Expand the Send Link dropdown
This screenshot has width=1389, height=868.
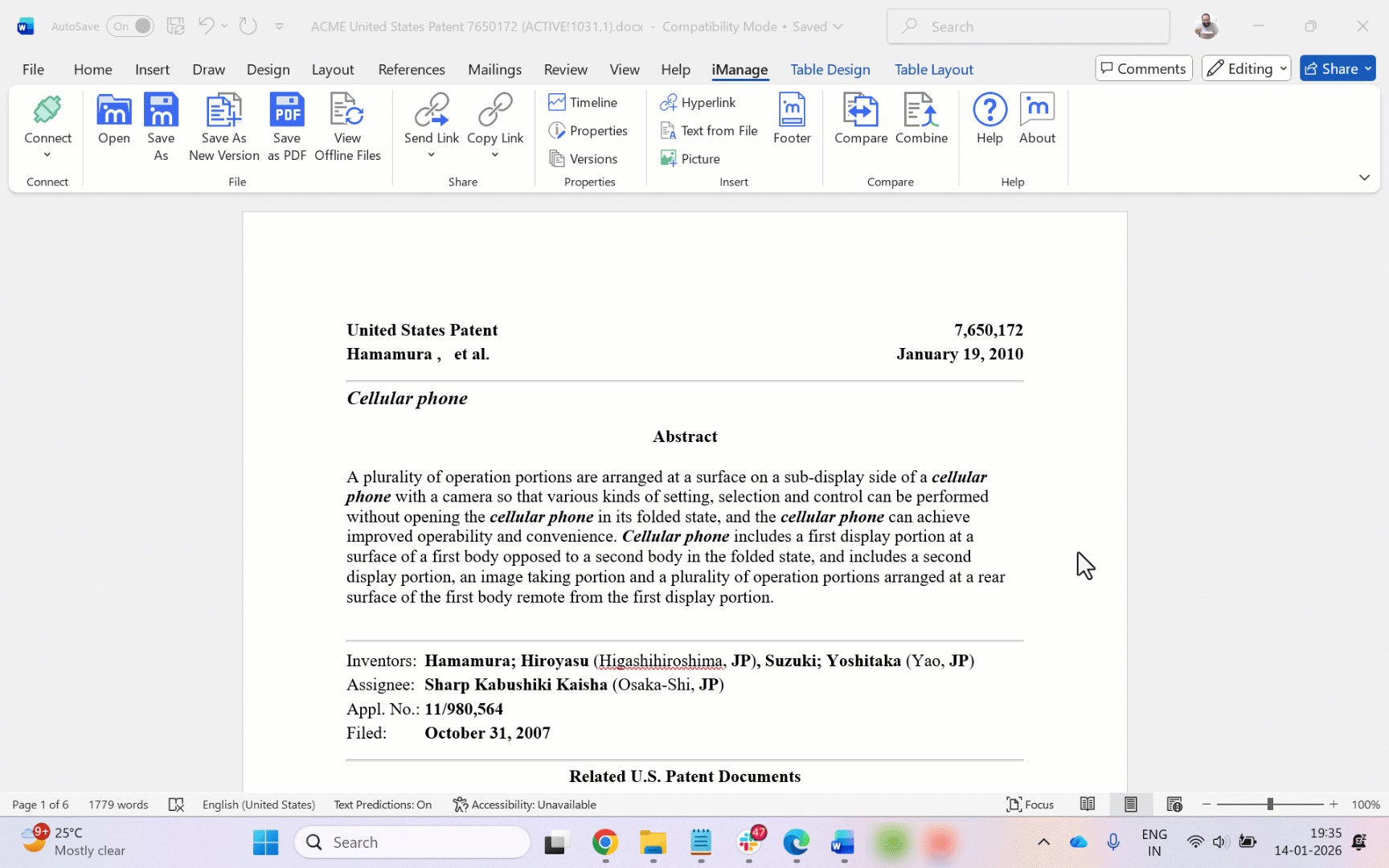point(432,155)
